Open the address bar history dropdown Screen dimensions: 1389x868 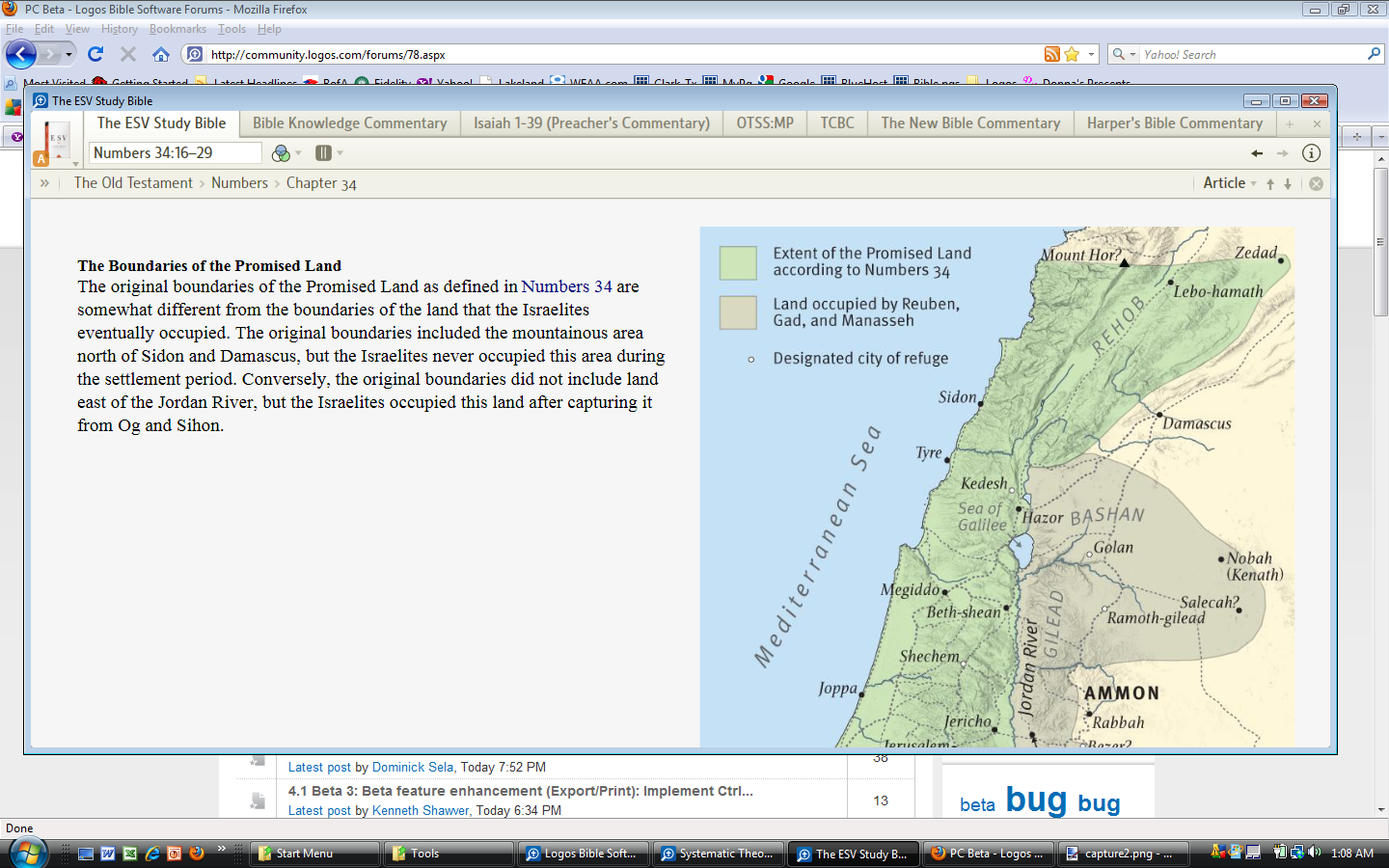click(x=1092, y=55)
